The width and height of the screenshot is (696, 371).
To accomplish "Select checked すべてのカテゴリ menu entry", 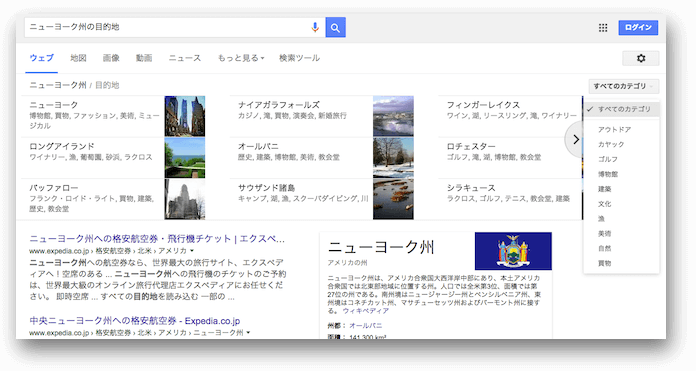I will click(x=621, y=109).
